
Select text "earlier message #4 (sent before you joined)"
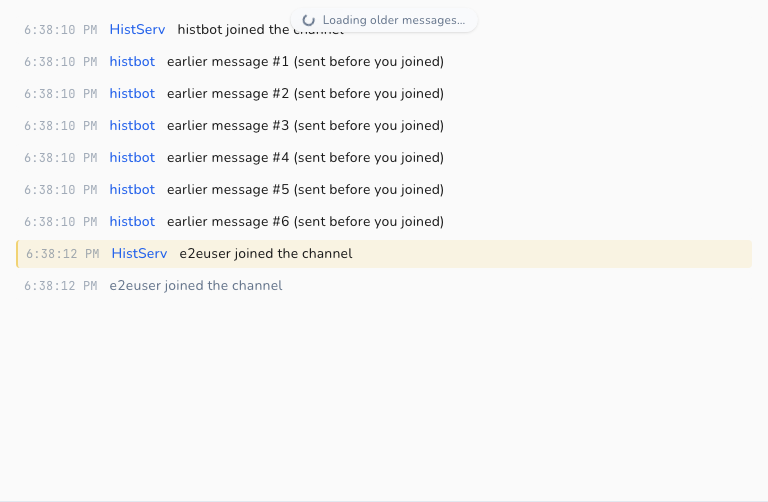pyautogui.click(x=305, y=158)
